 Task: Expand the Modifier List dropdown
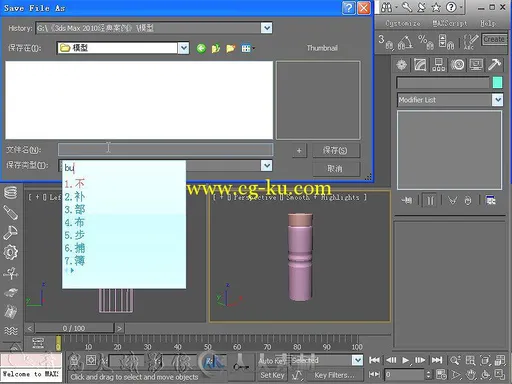coord(498,100)
